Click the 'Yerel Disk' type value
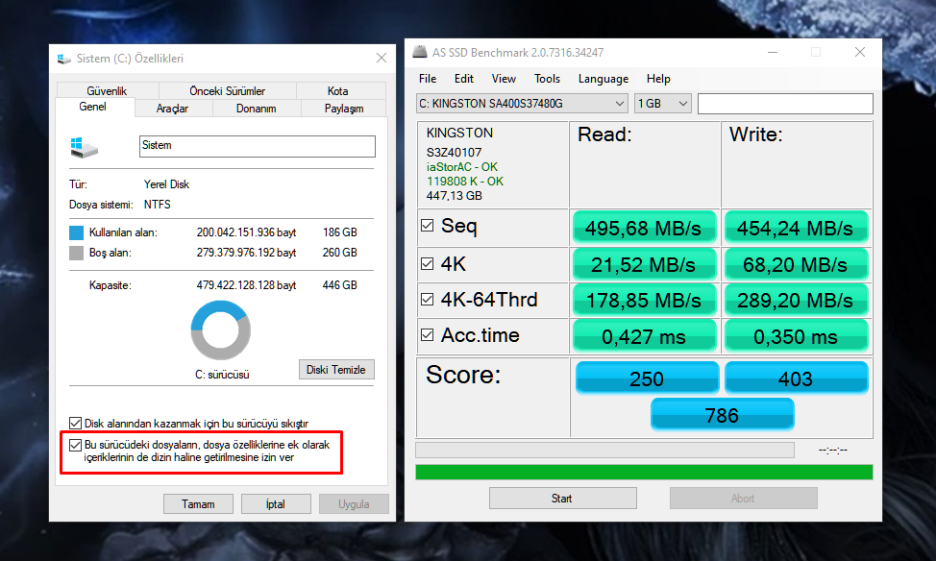 click(x=167, y=184)
